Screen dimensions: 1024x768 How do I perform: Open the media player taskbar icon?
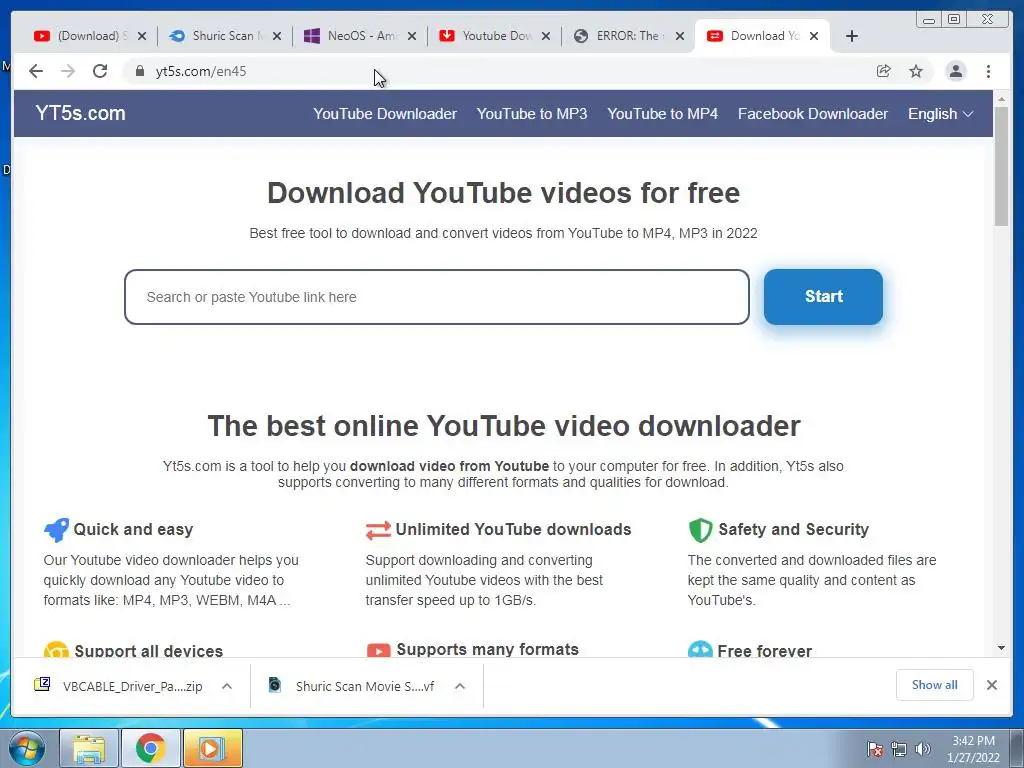pyautogui.click(x=212, y=748)
